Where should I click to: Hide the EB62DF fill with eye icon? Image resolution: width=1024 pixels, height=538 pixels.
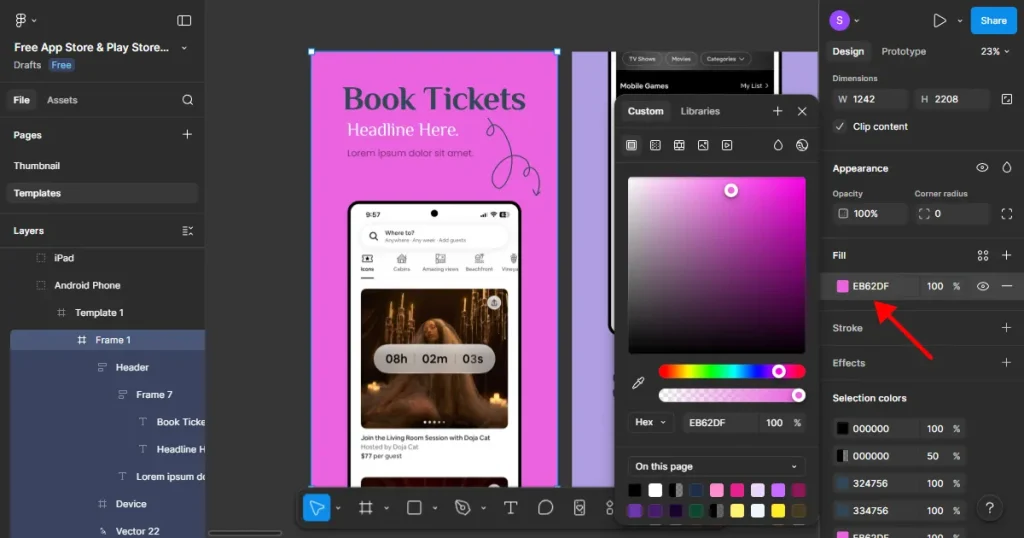click(982, 286)
